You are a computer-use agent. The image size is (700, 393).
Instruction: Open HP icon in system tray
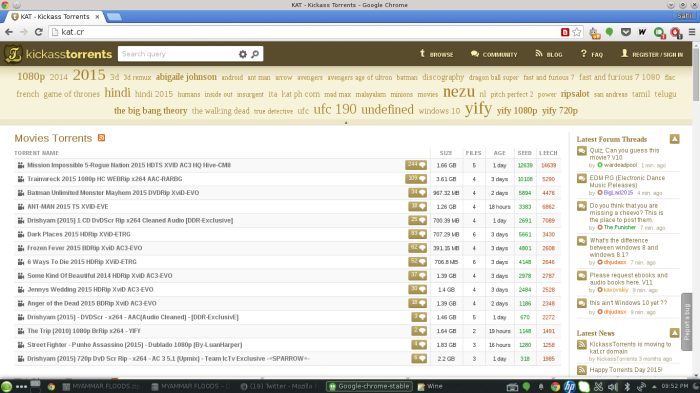point(569,386)
